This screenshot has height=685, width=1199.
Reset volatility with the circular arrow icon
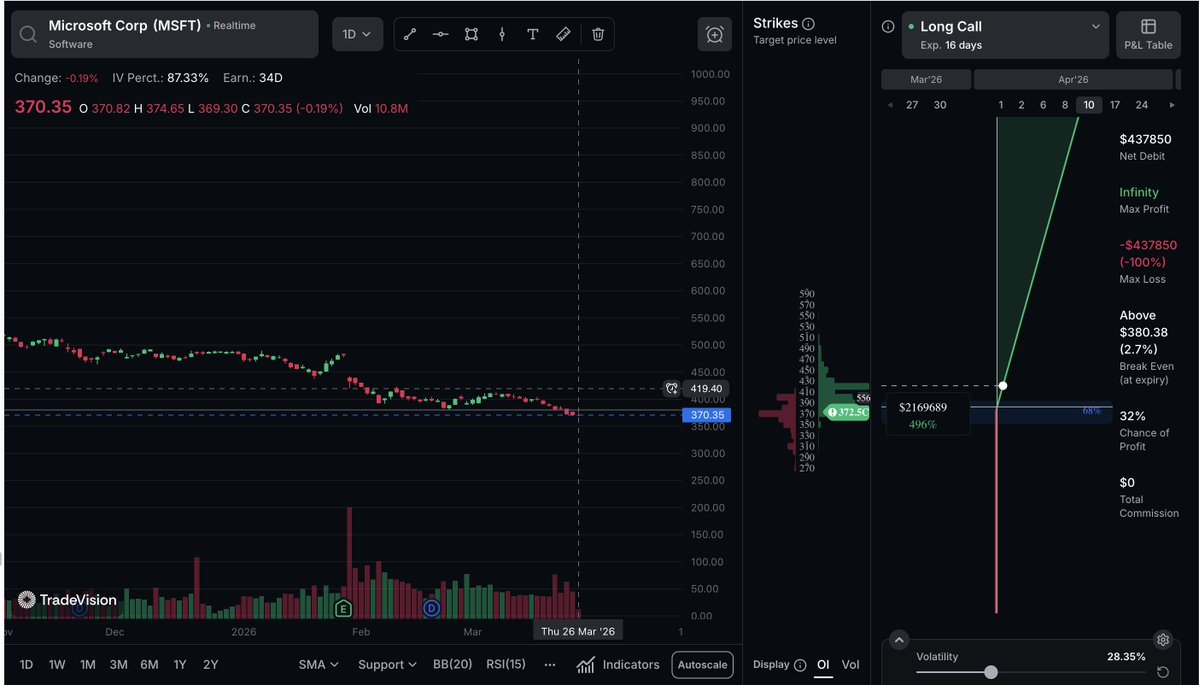point(1162,672)
